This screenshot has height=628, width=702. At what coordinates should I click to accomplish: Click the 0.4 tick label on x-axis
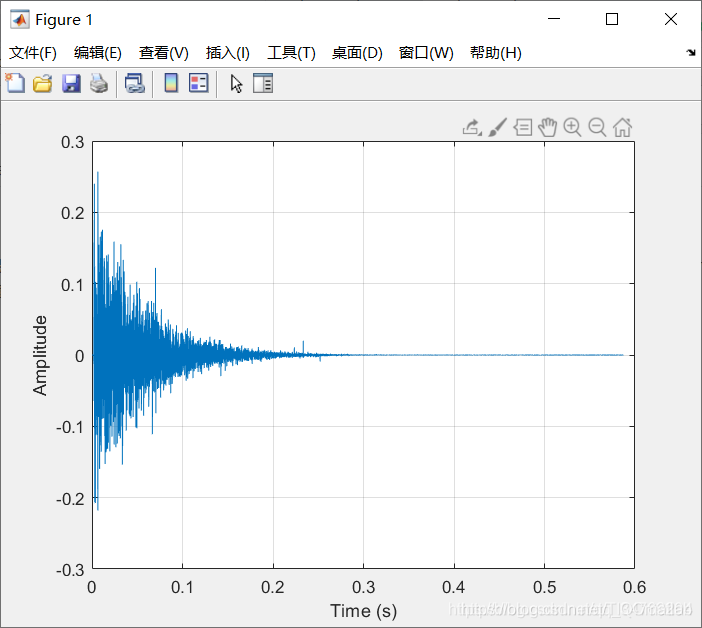454,587
